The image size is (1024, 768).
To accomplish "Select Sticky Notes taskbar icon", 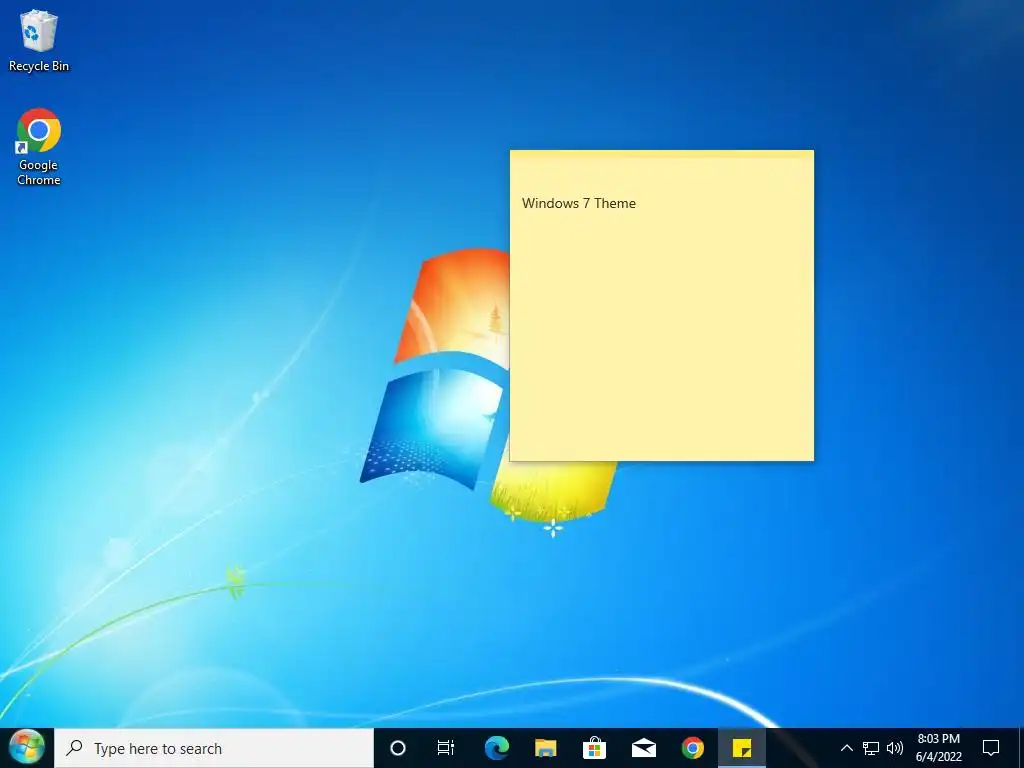I will click(741, 748).
